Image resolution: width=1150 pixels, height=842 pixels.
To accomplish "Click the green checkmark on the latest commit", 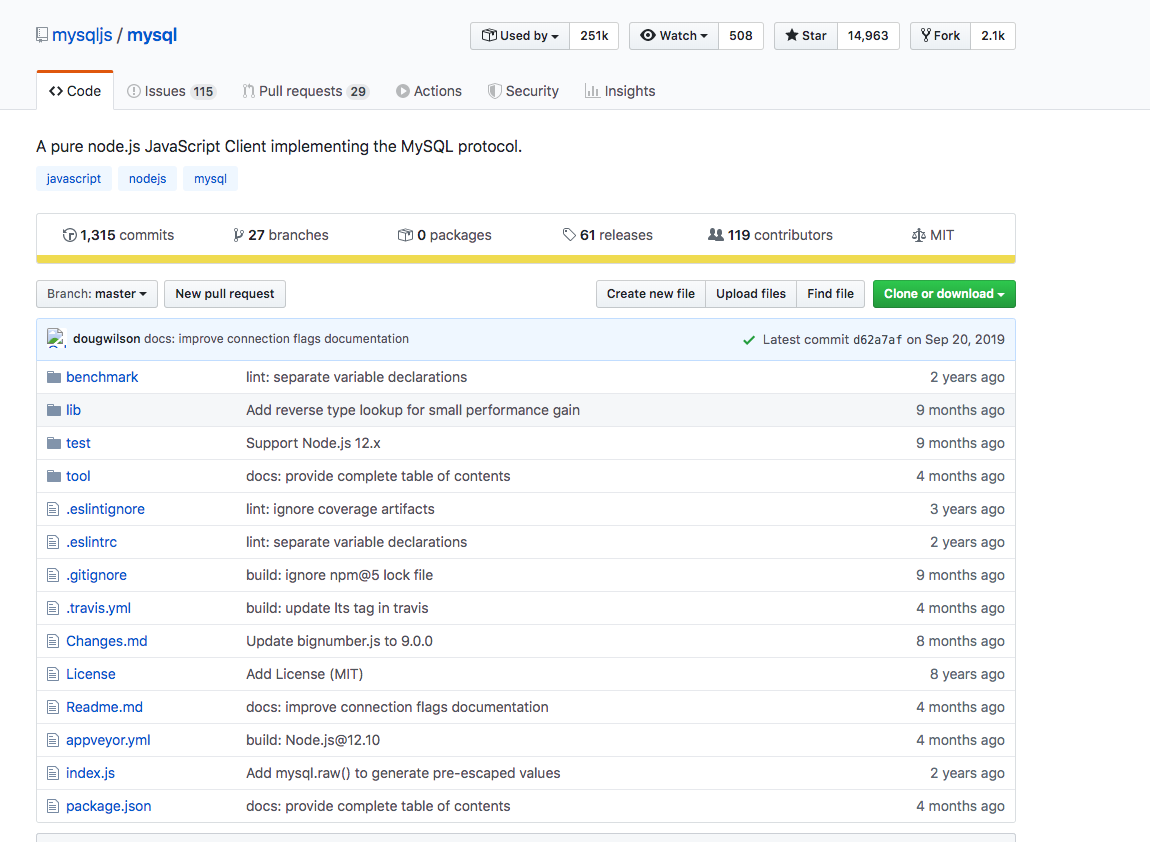I will [749, 339].
